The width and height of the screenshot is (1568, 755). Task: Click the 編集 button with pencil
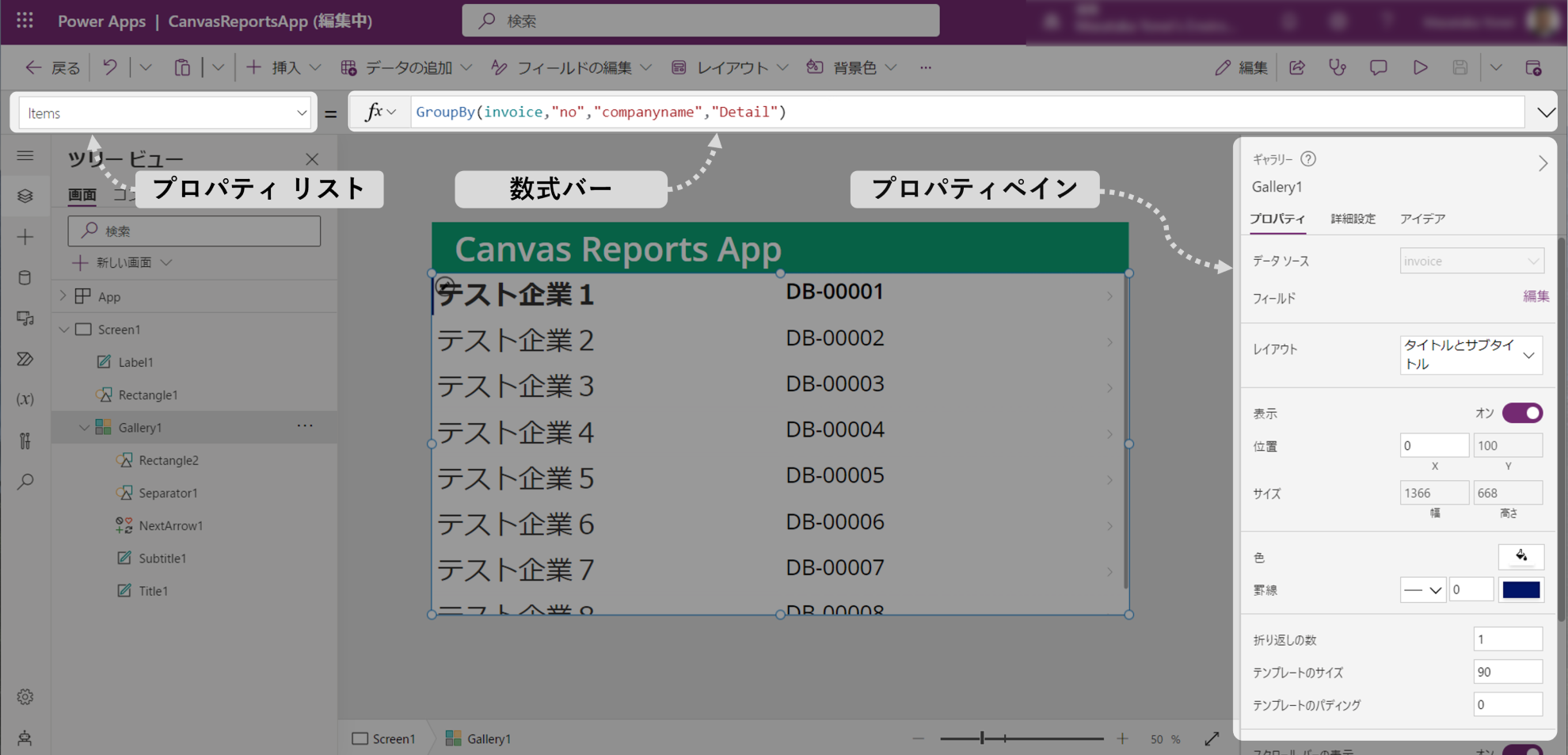coord(1242,67)
